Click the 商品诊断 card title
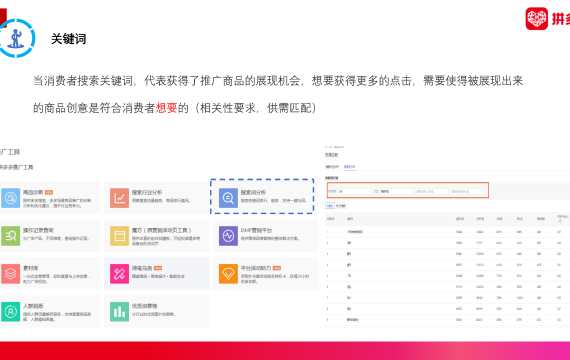The height and width of the screenshot is (360, 570). point(33,192)
